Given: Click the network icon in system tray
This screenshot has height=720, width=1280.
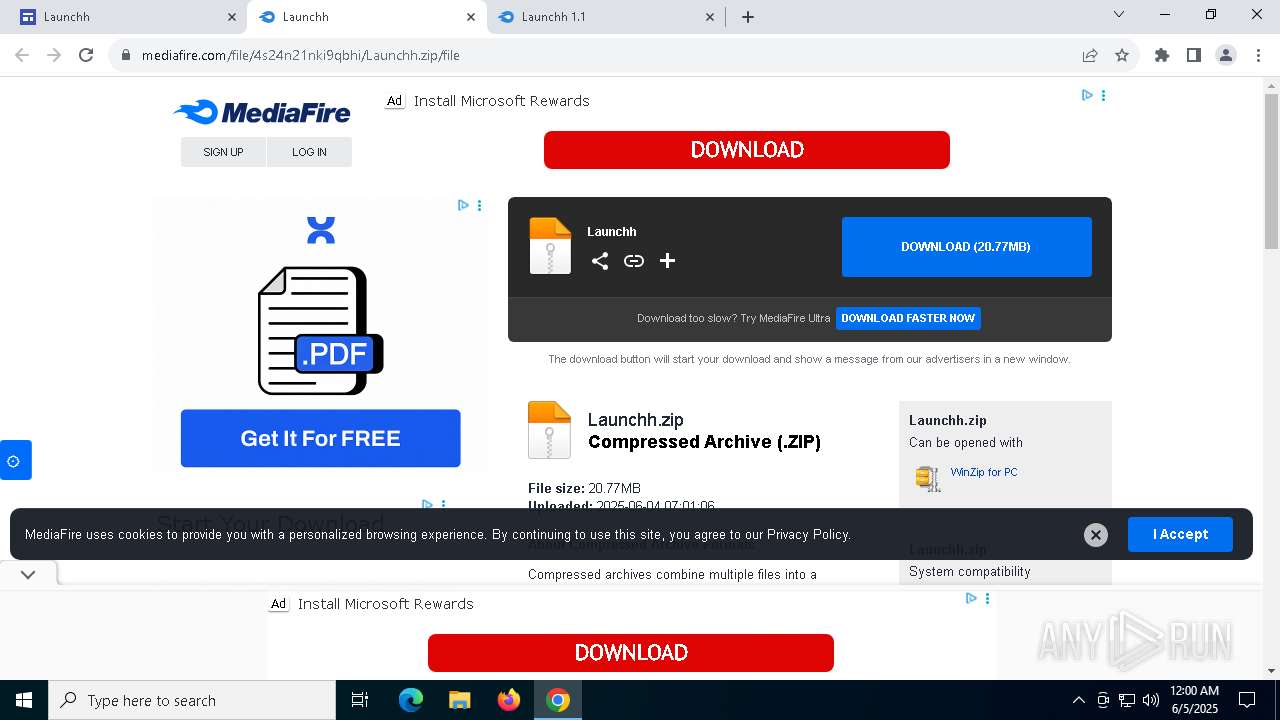Looking at the screenshot, I should 1127,700.
